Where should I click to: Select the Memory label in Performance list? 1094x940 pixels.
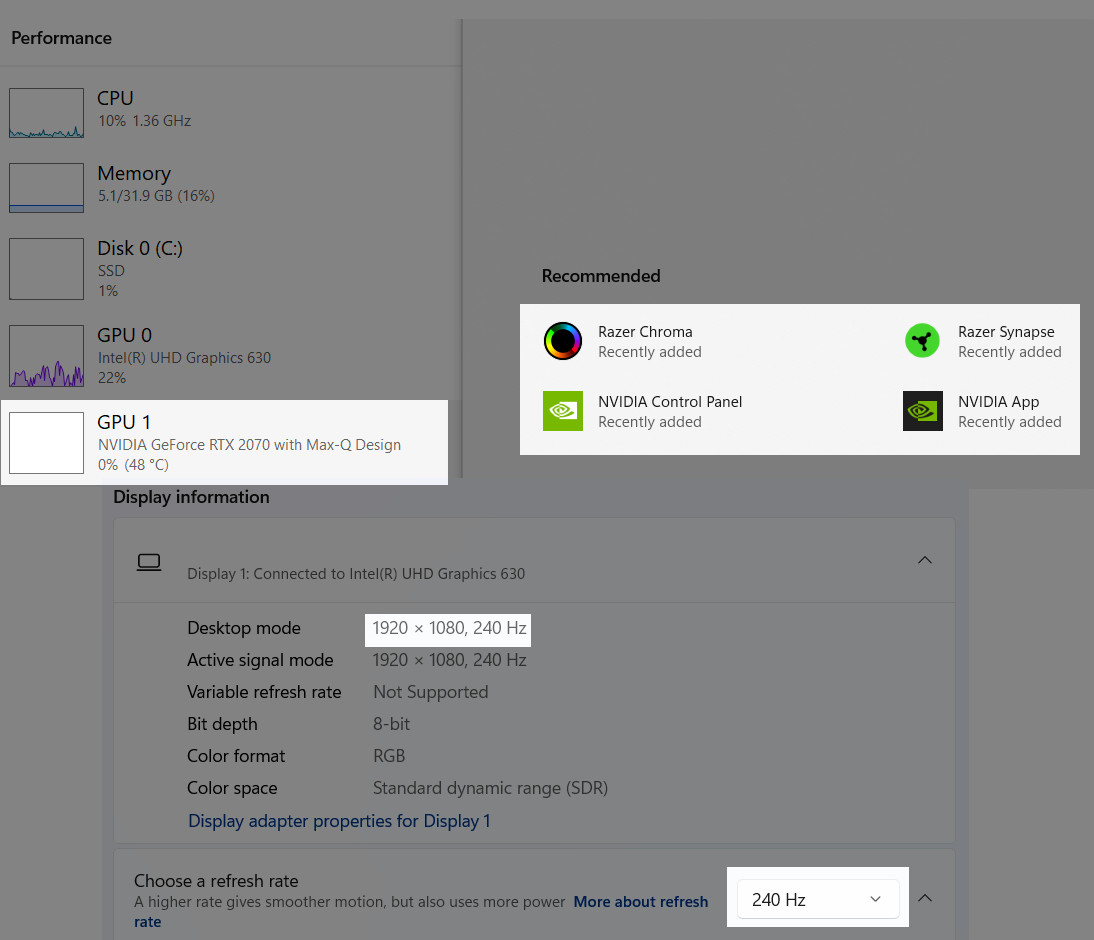[x=134, y=173]
